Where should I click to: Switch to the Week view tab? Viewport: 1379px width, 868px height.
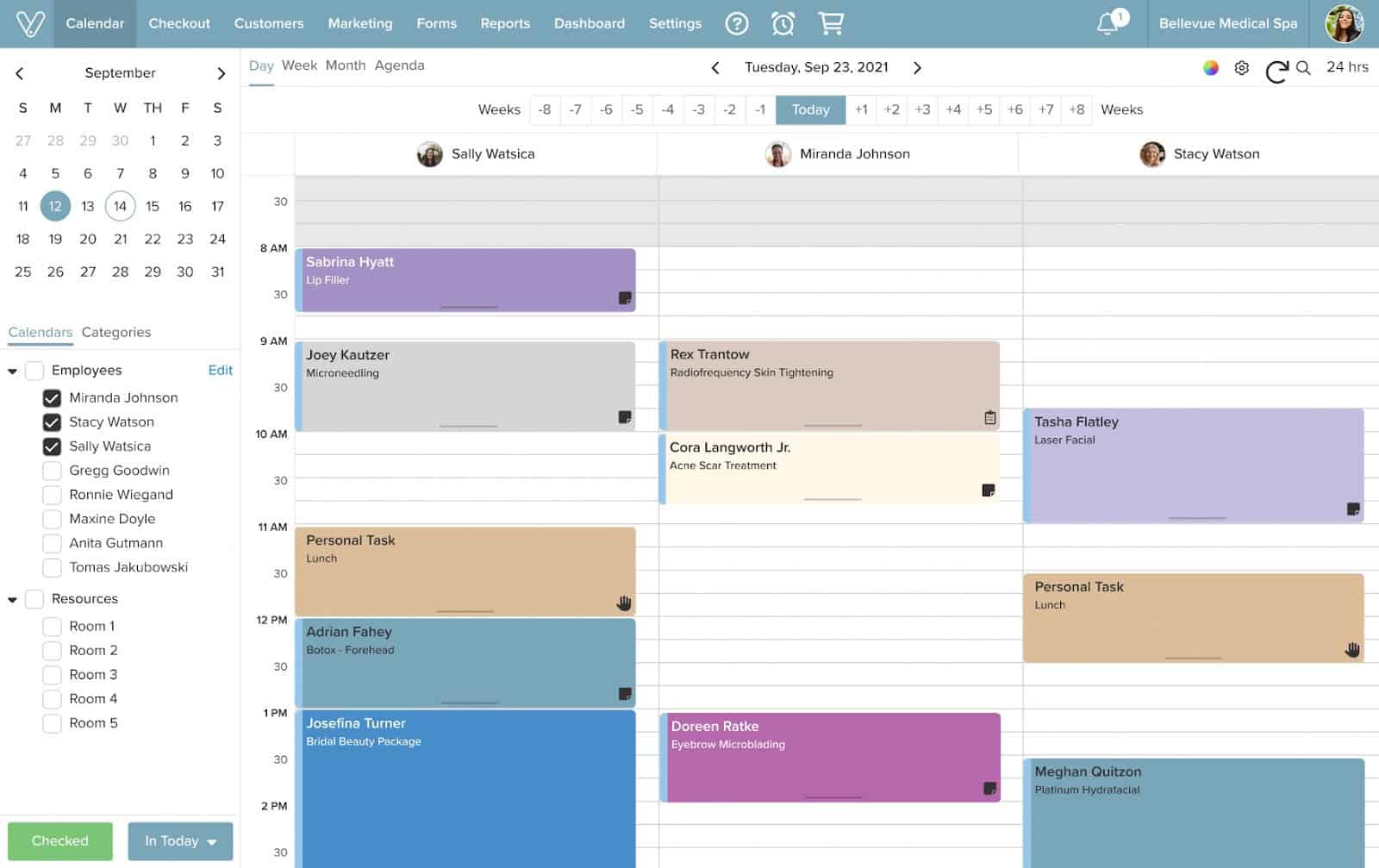(x=299, y=66)
